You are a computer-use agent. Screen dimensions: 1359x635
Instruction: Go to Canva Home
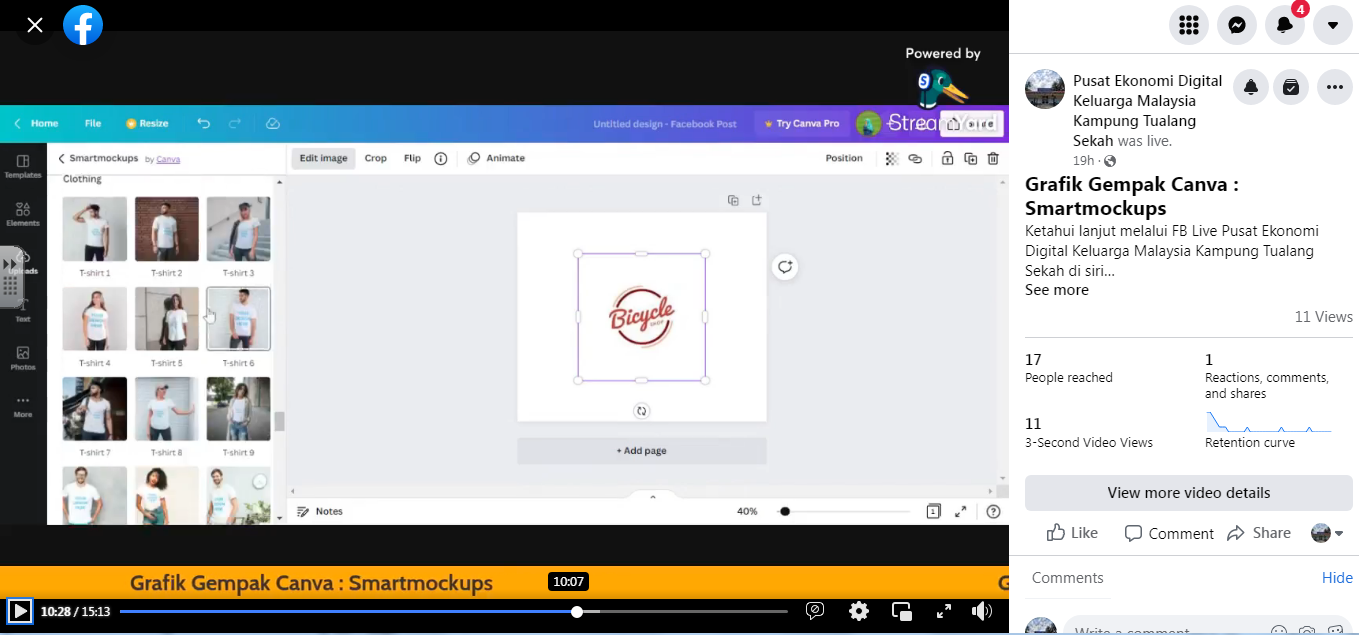point(36,124)
